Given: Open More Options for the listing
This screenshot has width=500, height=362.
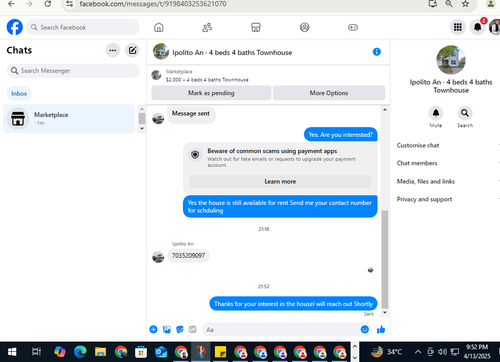Looking at the screenshot, I should point(329,93).
